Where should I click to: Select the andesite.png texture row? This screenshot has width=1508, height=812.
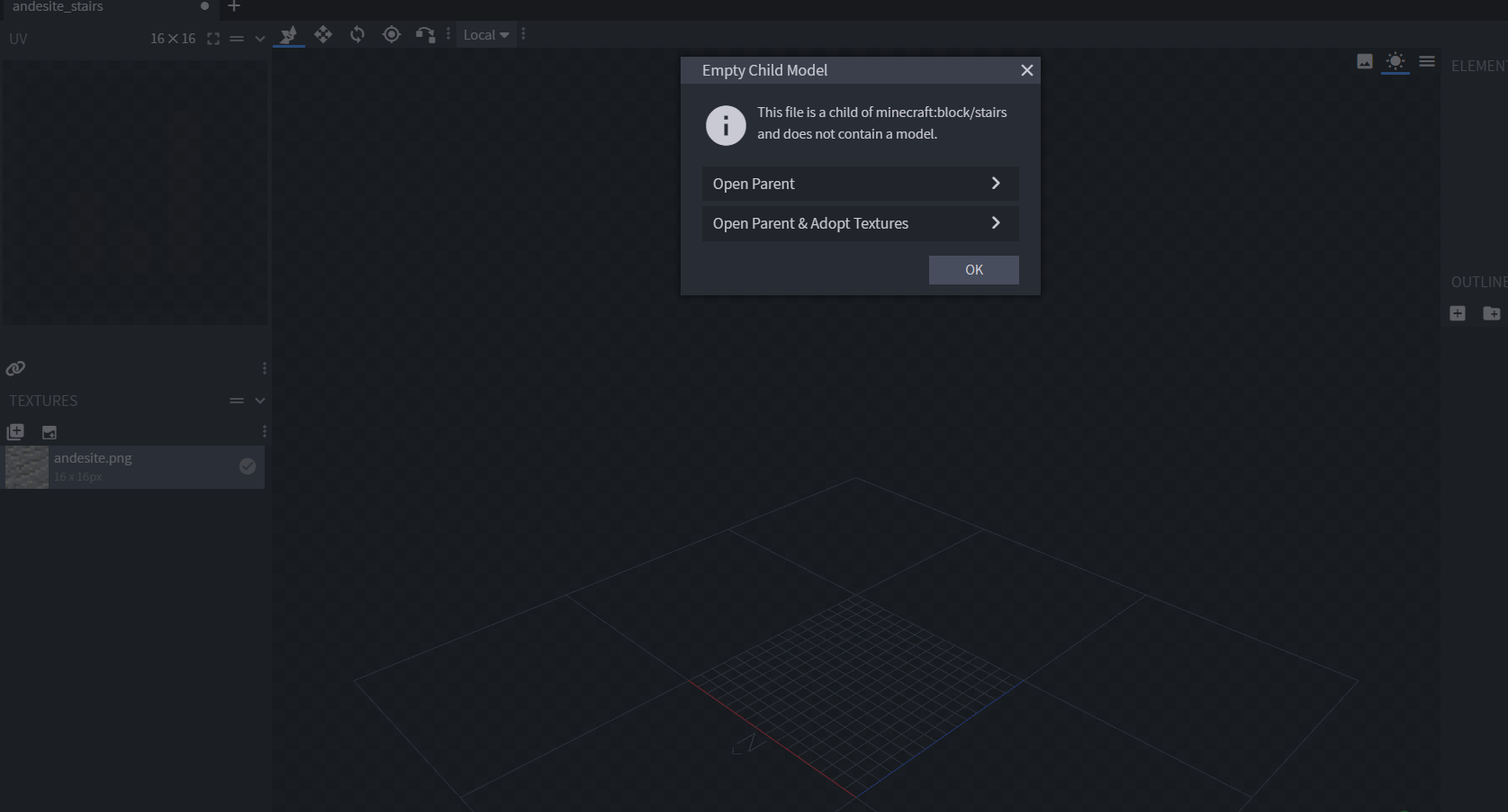(x=134, y=467)
